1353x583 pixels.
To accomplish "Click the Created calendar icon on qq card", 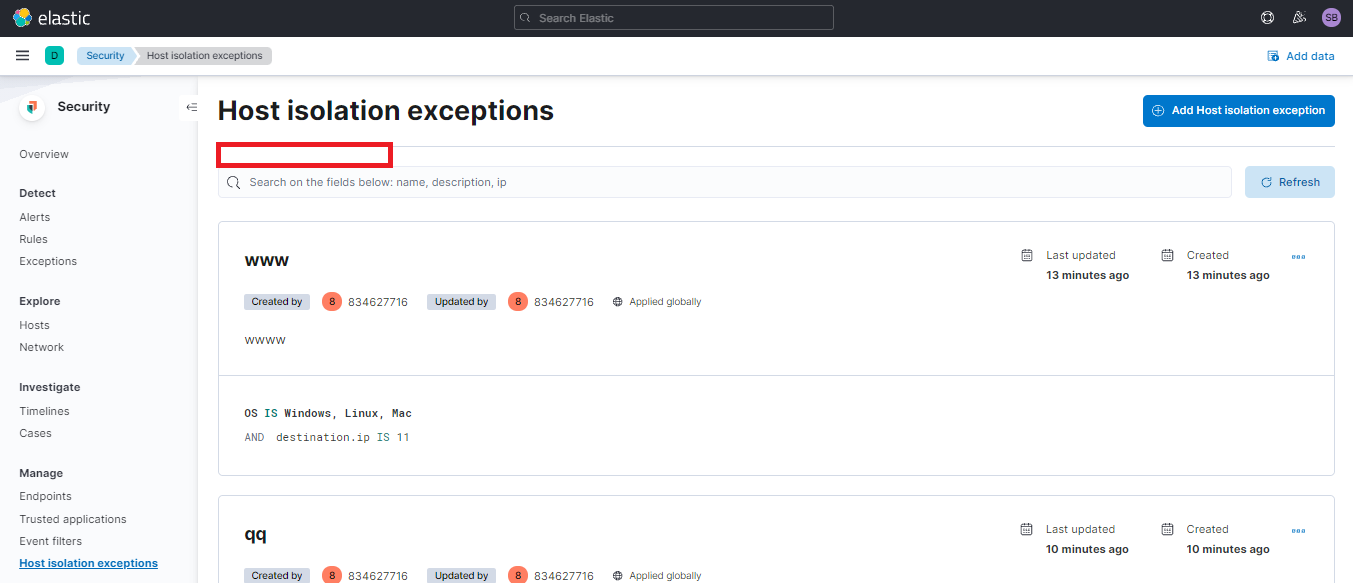I will [1166, 528].
